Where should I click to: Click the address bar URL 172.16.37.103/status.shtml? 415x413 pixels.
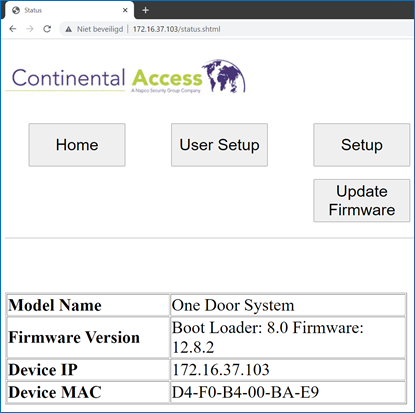(177, 29)
